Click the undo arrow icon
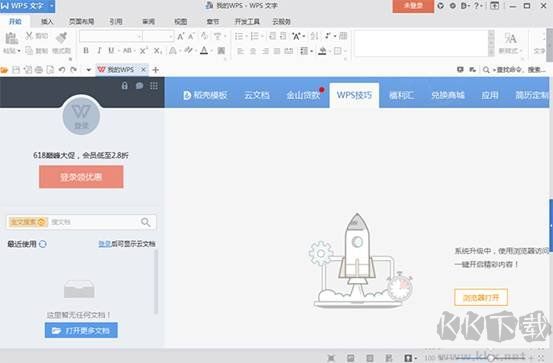The height and width of the screenshot is (363, 553). tap(62, 70)
